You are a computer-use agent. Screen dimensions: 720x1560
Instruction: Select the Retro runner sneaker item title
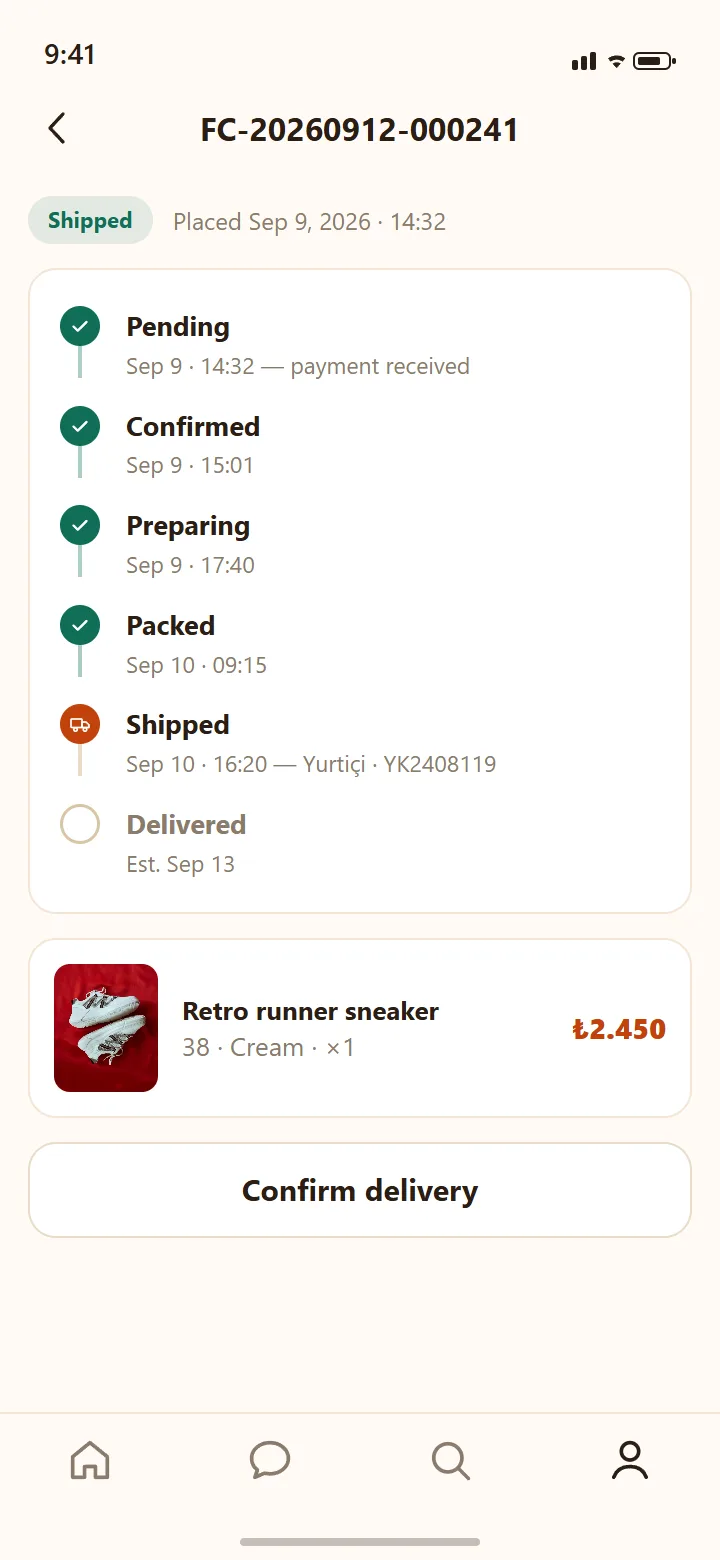point(310,1011)
